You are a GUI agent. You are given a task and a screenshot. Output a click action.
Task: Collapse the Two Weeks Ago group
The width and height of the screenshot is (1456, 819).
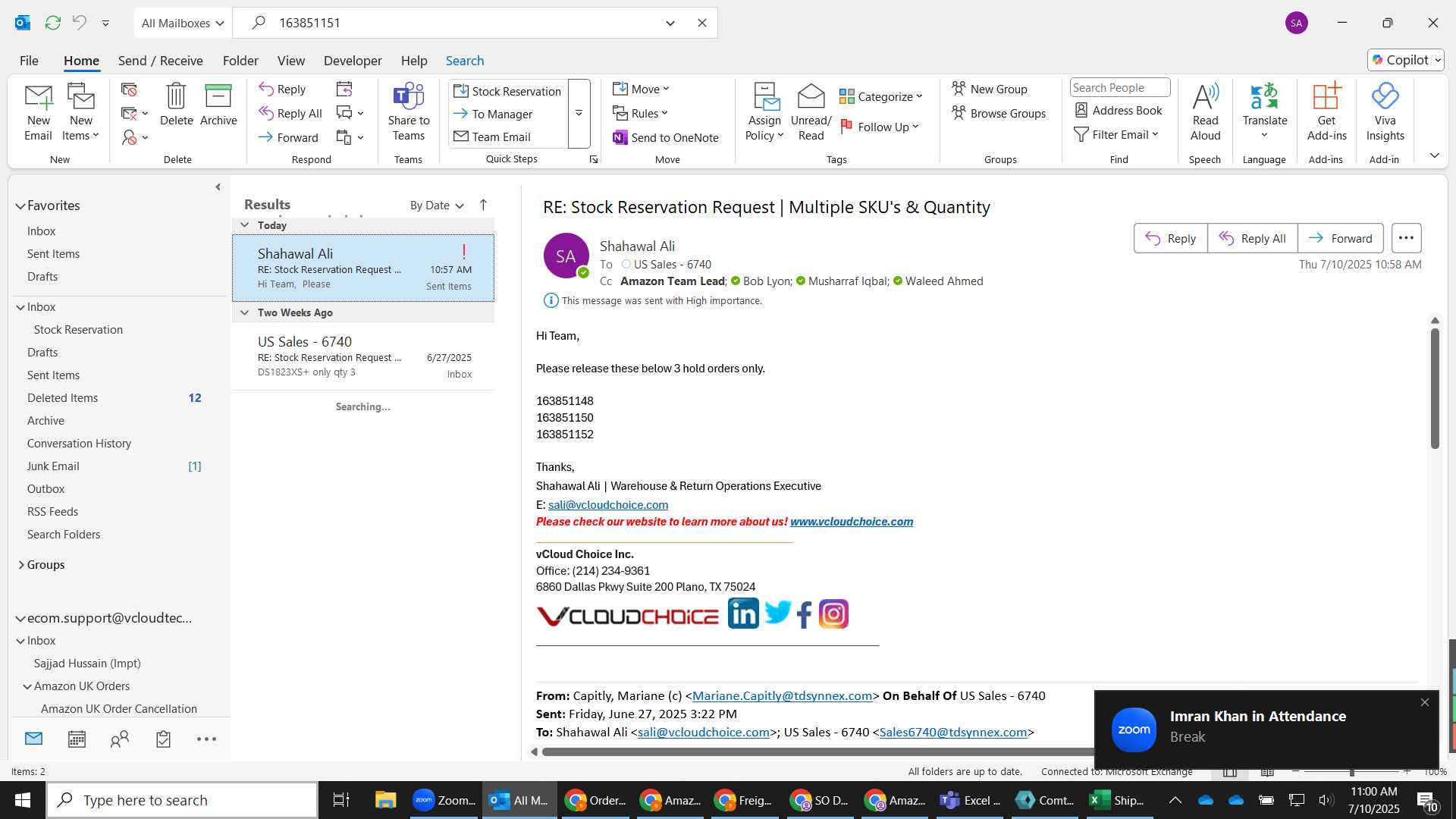(244, 312)
